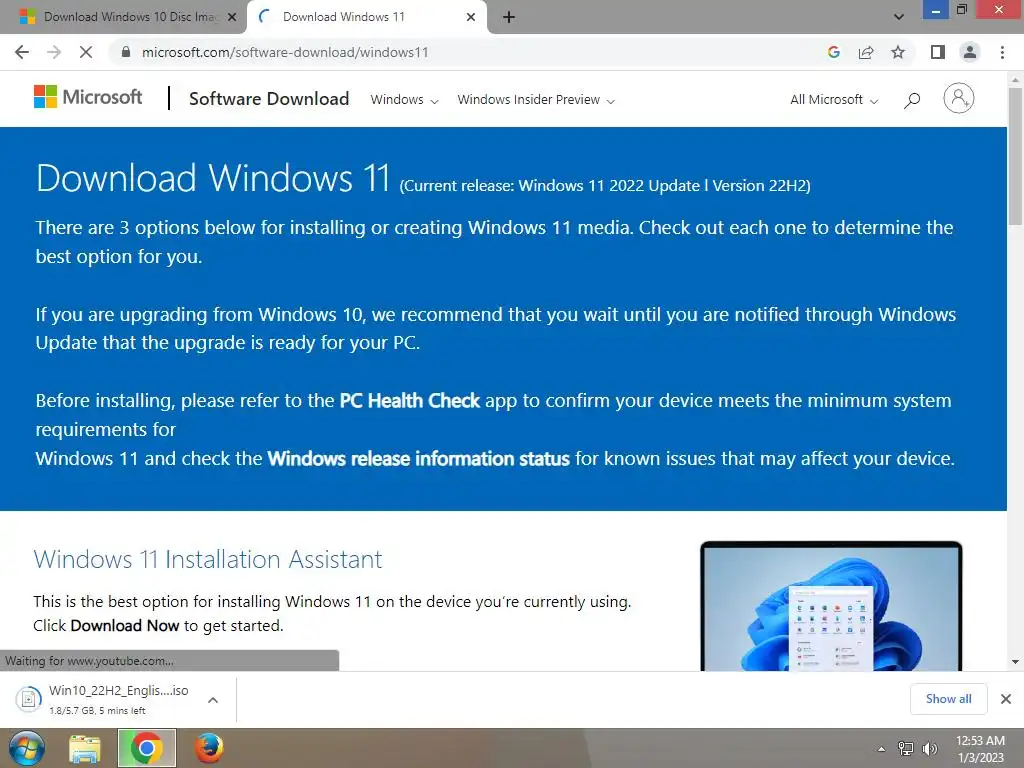This screenshot has width=1024, height=768.
Task: Click Show all downloads button
Action: (x=948, y=699)
